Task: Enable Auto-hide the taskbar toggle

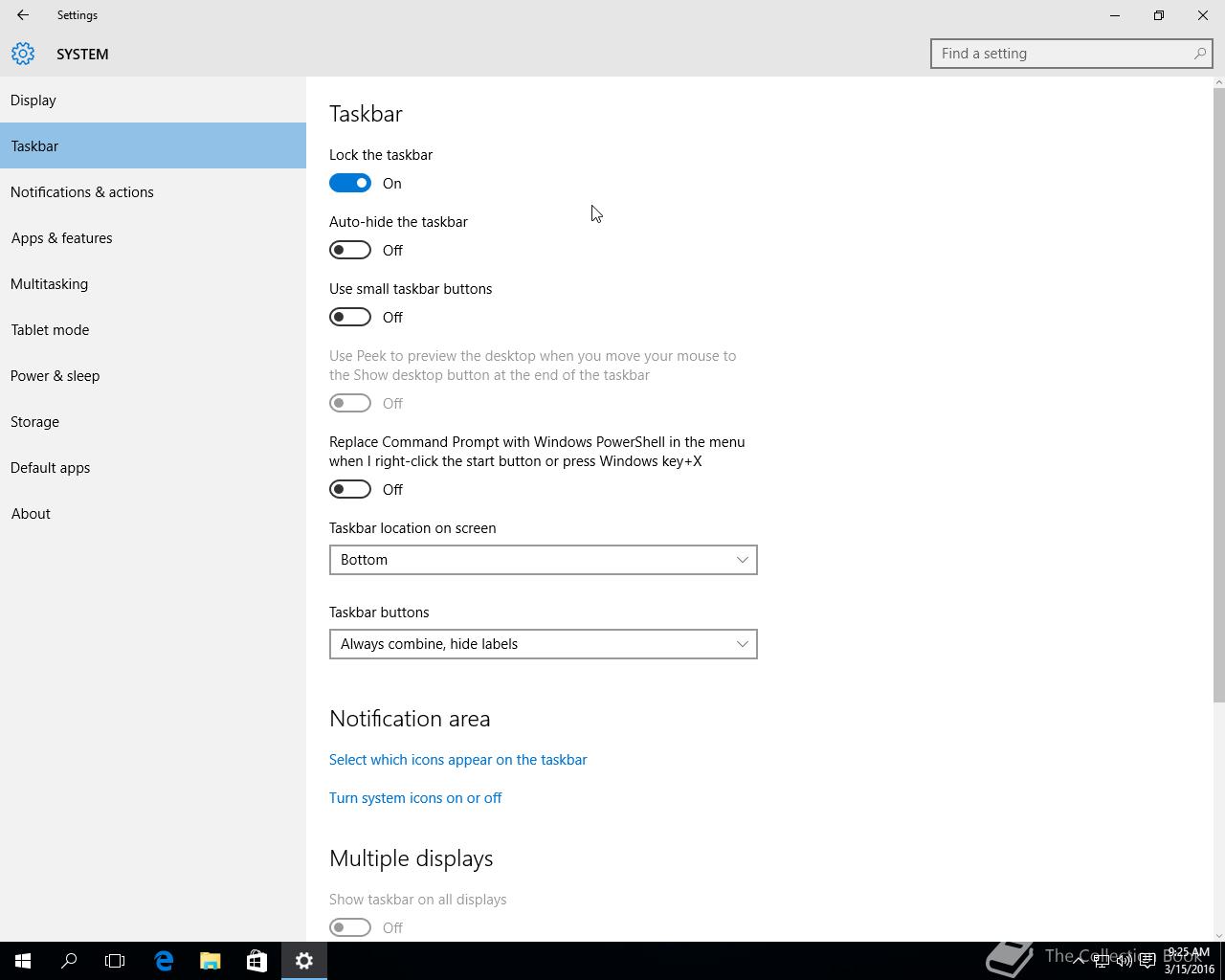Action: click(x=350, y=250)
